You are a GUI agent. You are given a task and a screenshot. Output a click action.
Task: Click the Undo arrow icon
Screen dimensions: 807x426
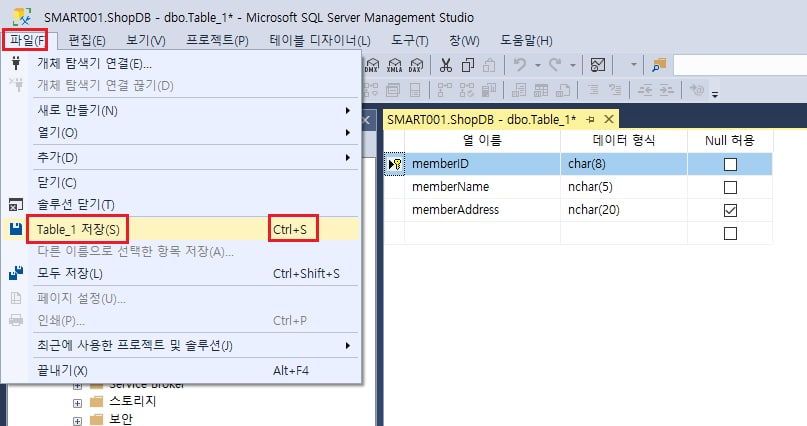[x=520, y=65]
